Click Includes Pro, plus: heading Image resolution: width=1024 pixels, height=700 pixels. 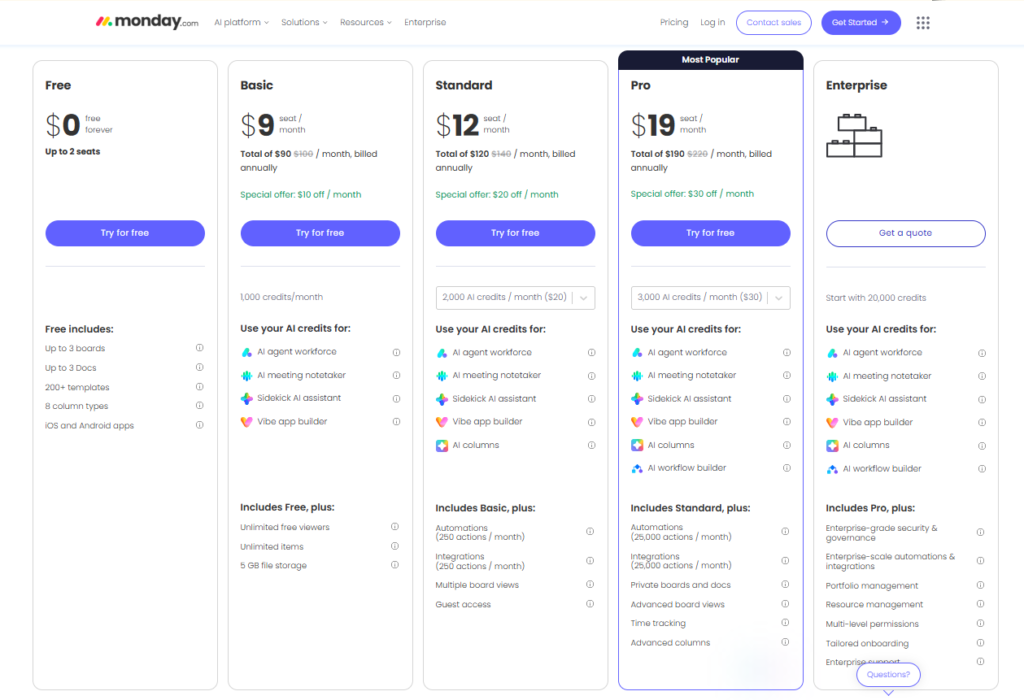pos(870,508)
